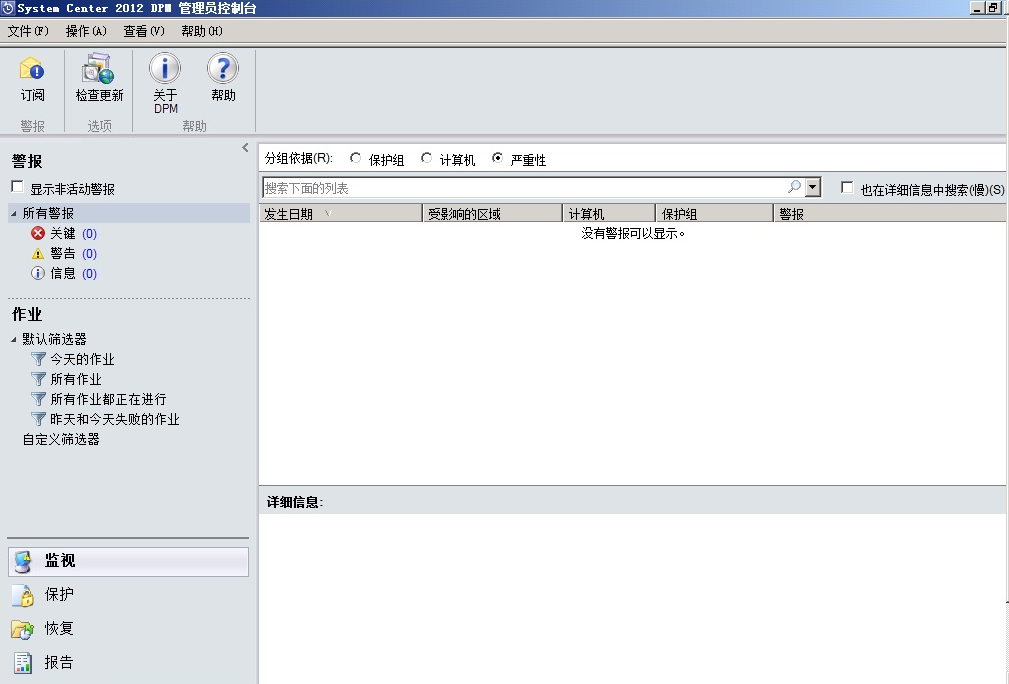The image size is (1009, 684).
Task: Select 保护组 grouping radio button
Action: pos(355,158)
